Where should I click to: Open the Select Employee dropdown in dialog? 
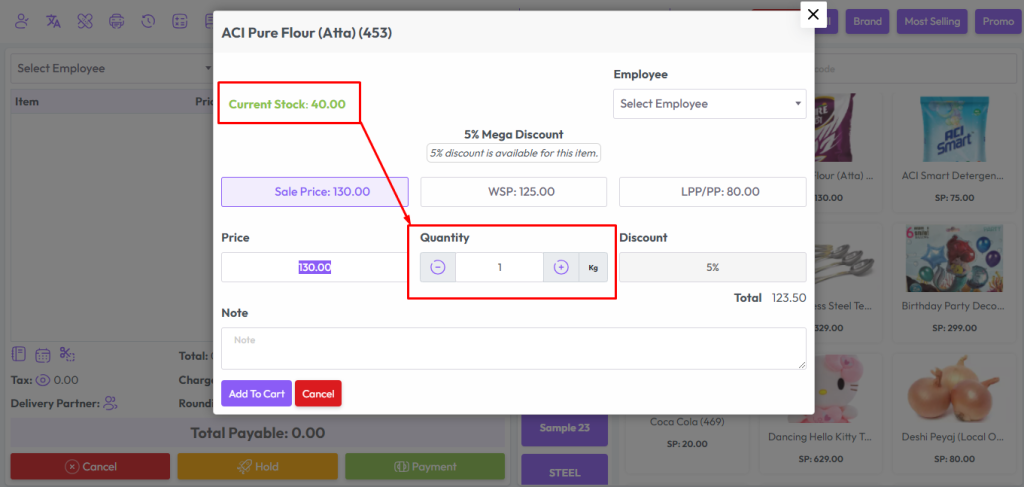(x=710, y=104)
